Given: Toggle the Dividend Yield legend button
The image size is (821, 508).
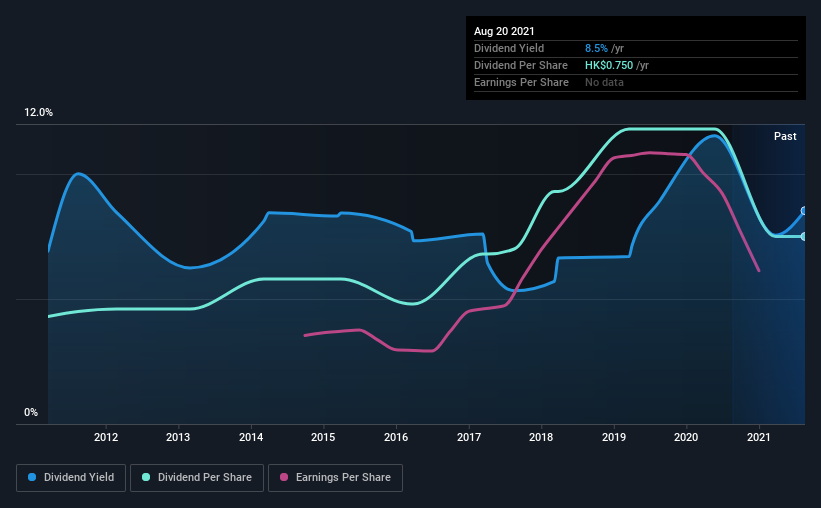Looking at the screenshot, I should 71,478.
